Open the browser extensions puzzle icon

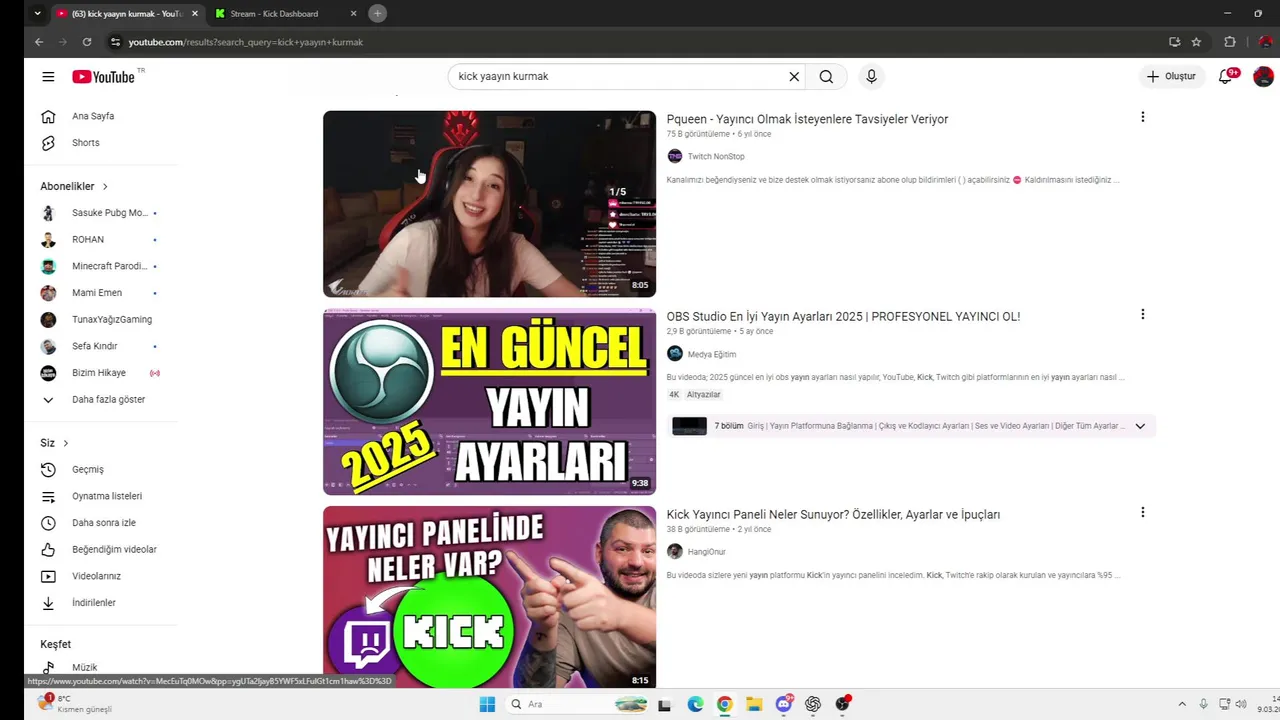(x=1230, y=42)
